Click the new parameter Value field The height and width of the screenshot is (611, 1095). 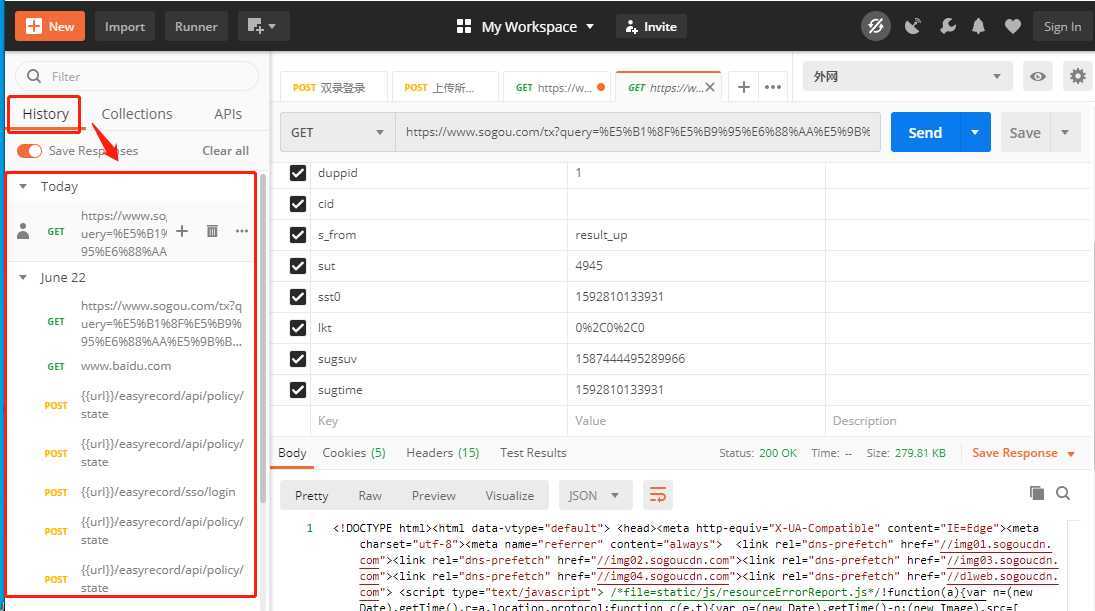tap(696, 421)
